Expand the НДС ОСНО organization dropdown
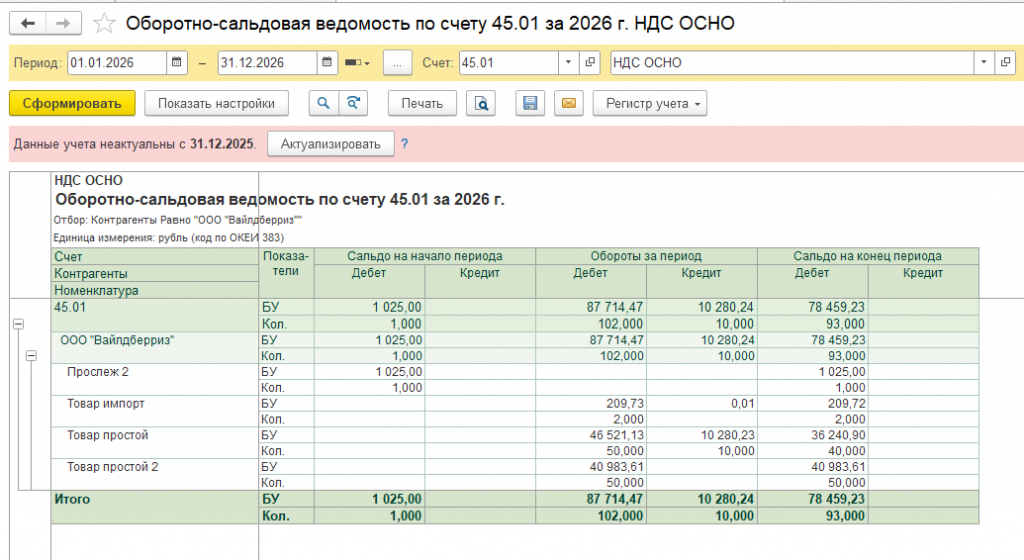Screen dimensions: 1024x560 (x=984, y=63)
